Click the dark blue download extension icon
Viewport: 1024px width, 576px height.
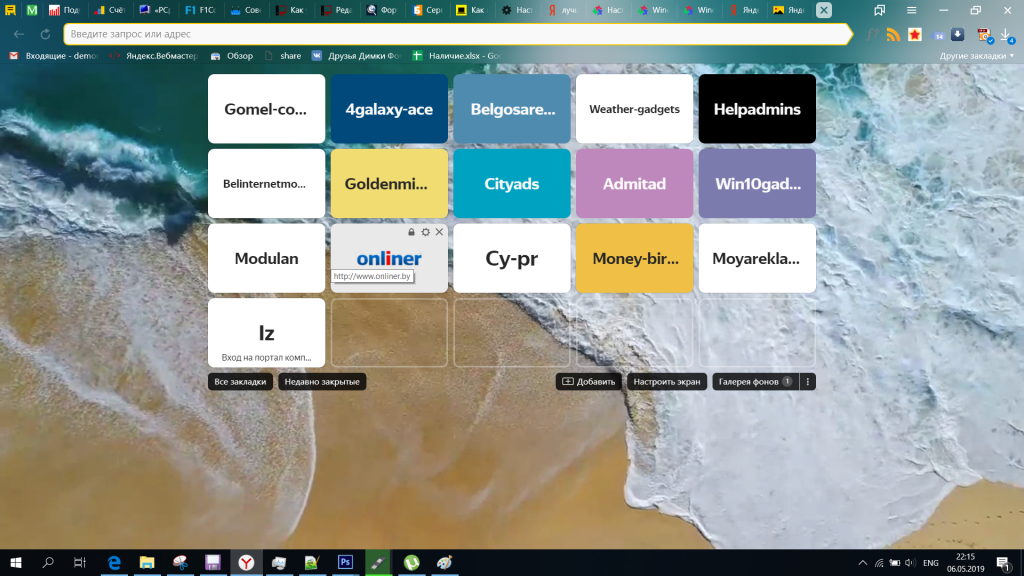point(957,35)
